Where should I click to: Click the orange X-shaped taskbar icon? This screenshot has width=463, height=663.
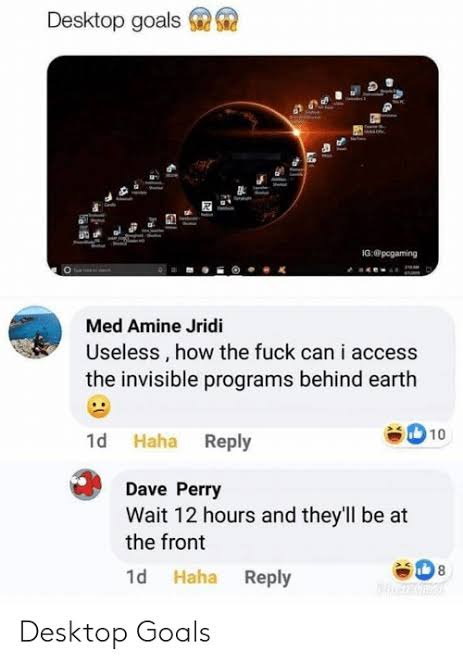pos(281,269)
